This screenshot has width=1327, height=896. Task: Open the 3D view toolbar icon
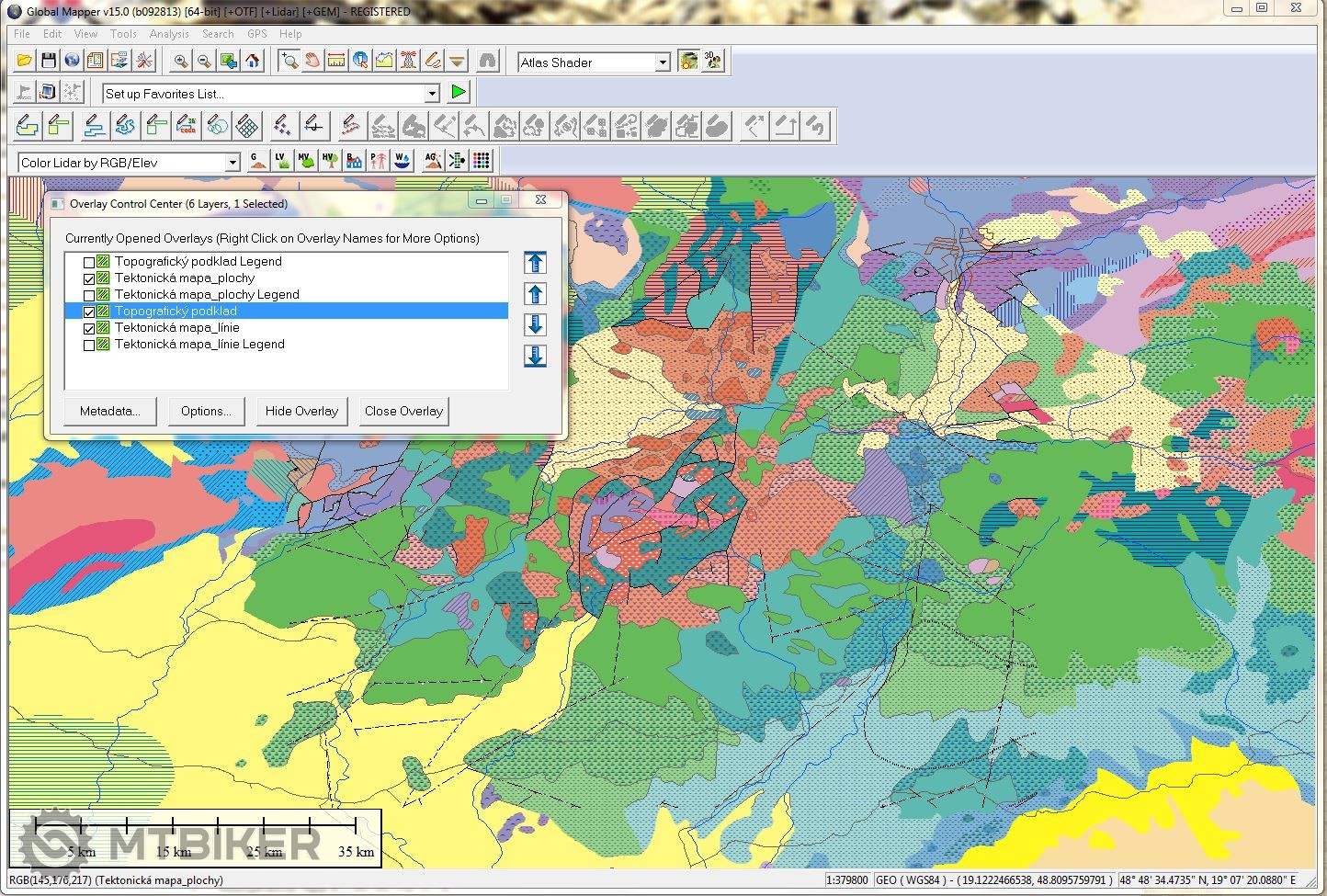tap(712, 62)
